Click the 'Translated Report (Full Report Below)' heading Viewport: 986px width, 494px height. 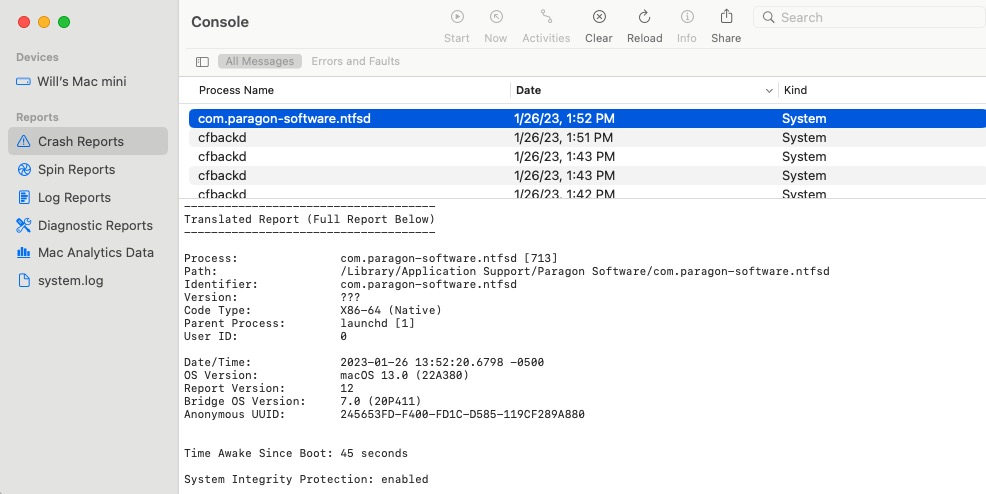pyautogui.click(x=309, y=219)
